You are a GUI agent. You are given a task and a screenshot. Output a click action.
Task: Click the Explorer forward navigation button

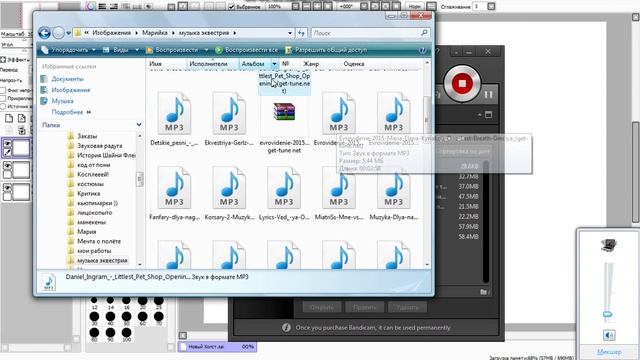(x=59, y=33)
